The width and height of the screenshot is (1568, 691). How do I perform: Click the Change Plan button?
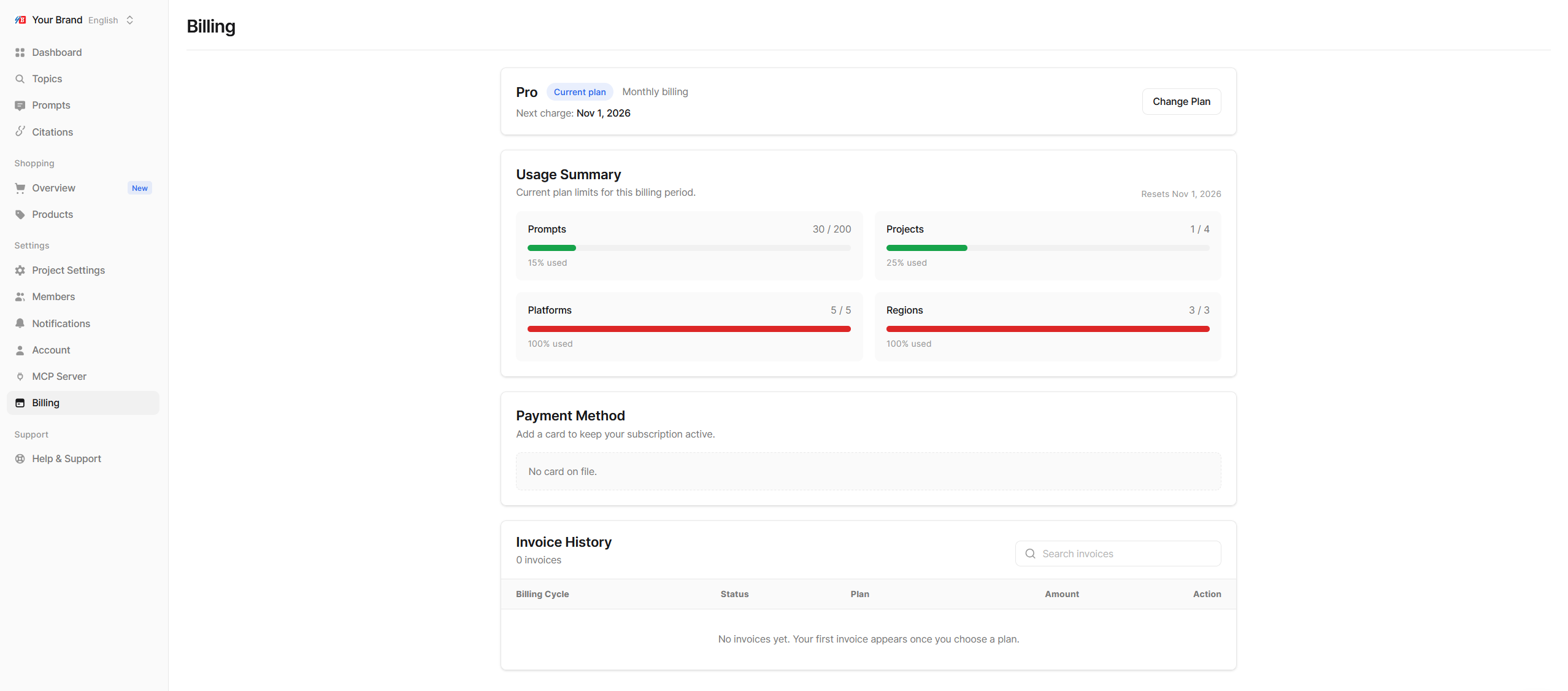coord(1181,101)
